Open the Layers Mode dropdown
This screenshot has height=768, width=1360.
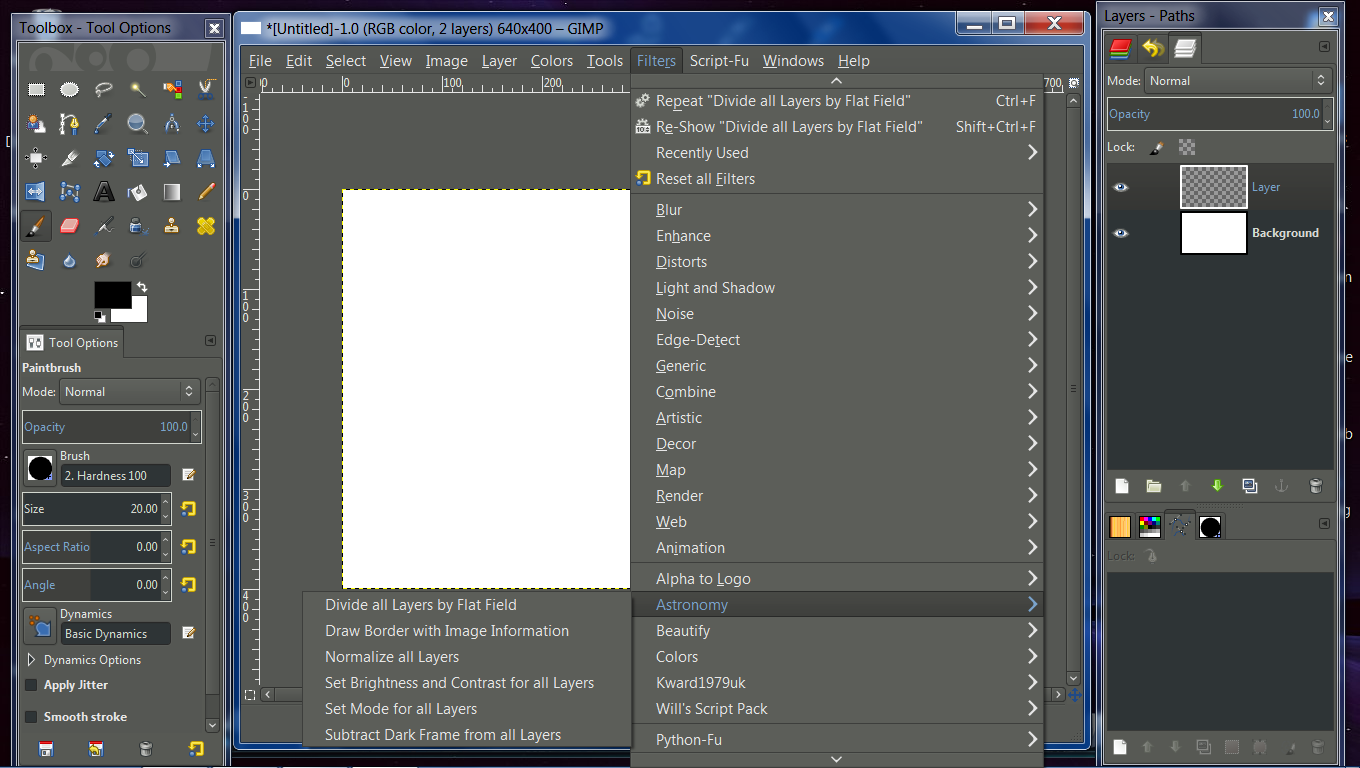point(1239,81)
